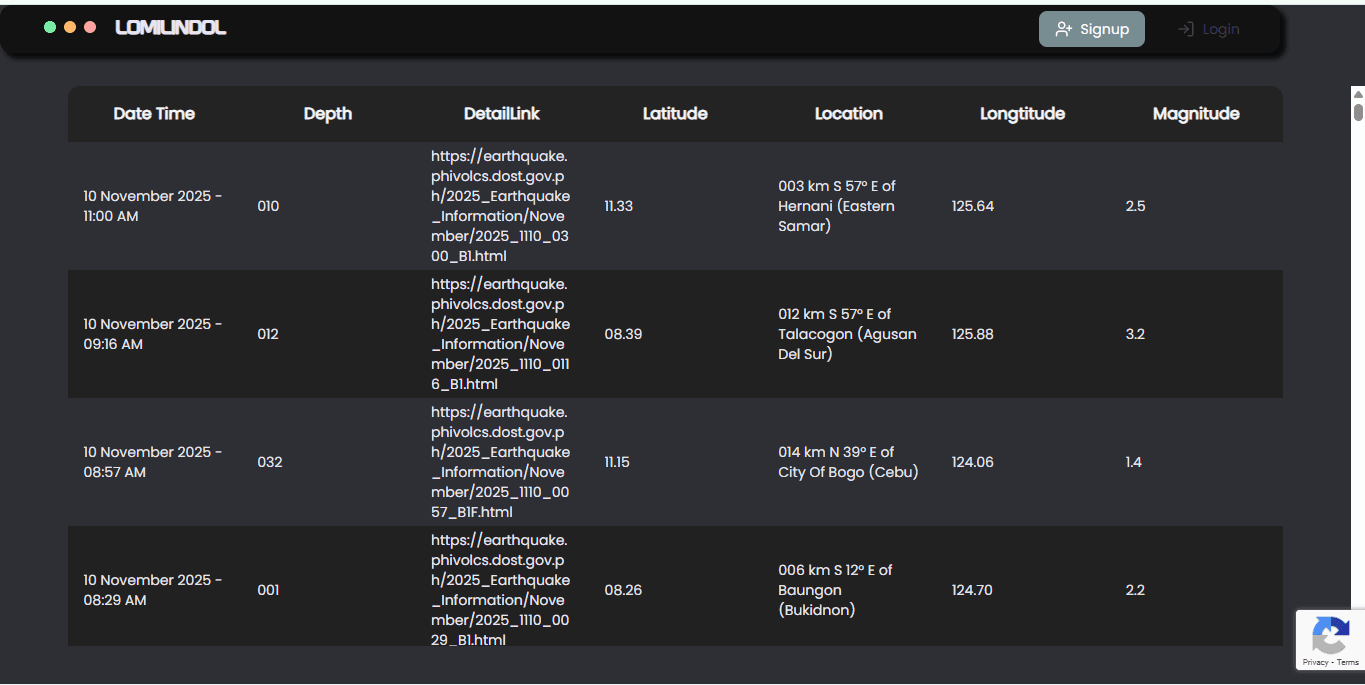Image resolution: width=1365 pixels, height=685 pixels.
Task: Click the green dot in header
Action: pos(50,27)
